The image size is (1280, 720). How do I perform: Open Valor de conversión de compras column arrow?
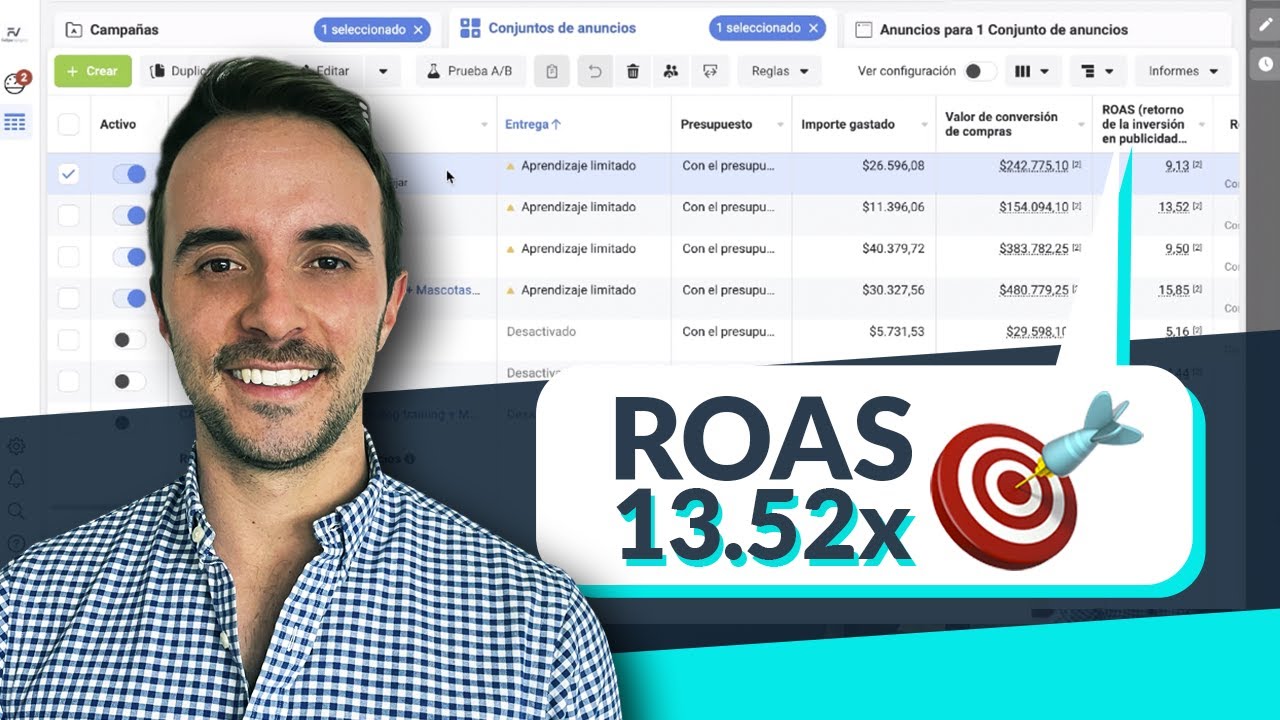pyautogui.click(x=1081, y=125)
